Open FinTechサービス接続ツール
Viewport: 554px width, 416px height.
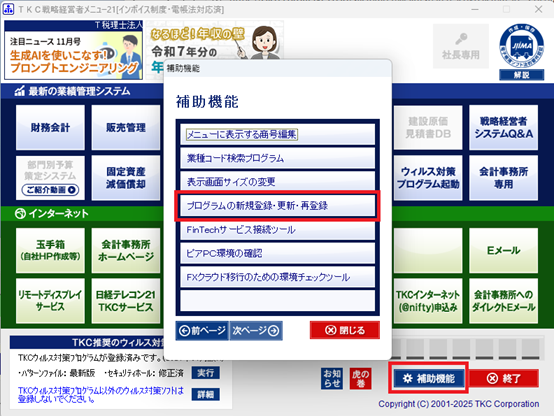click(x=277, y=230)
